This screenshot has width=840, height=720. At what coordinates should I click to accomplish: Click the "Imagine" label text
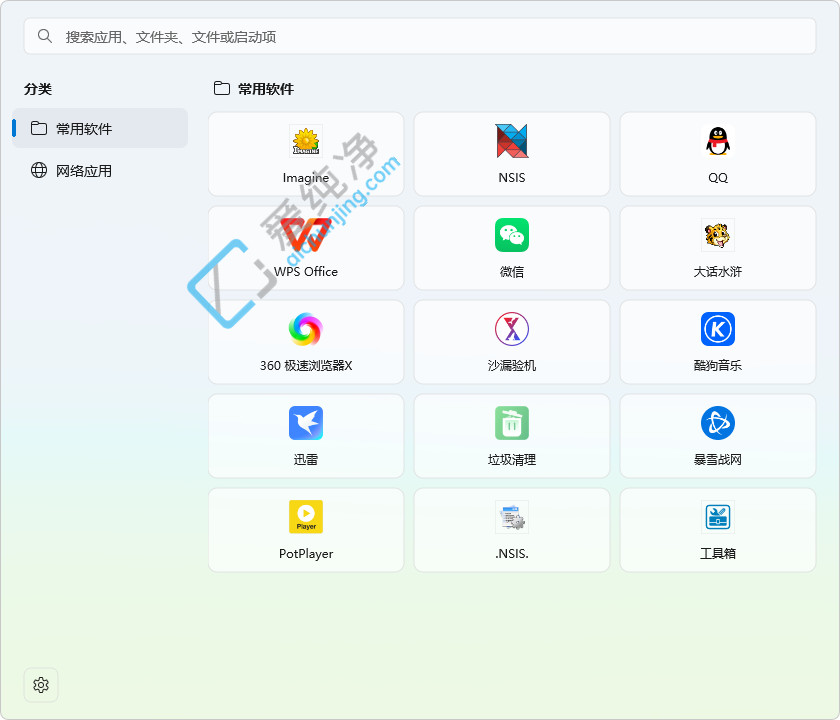(306, 178)
